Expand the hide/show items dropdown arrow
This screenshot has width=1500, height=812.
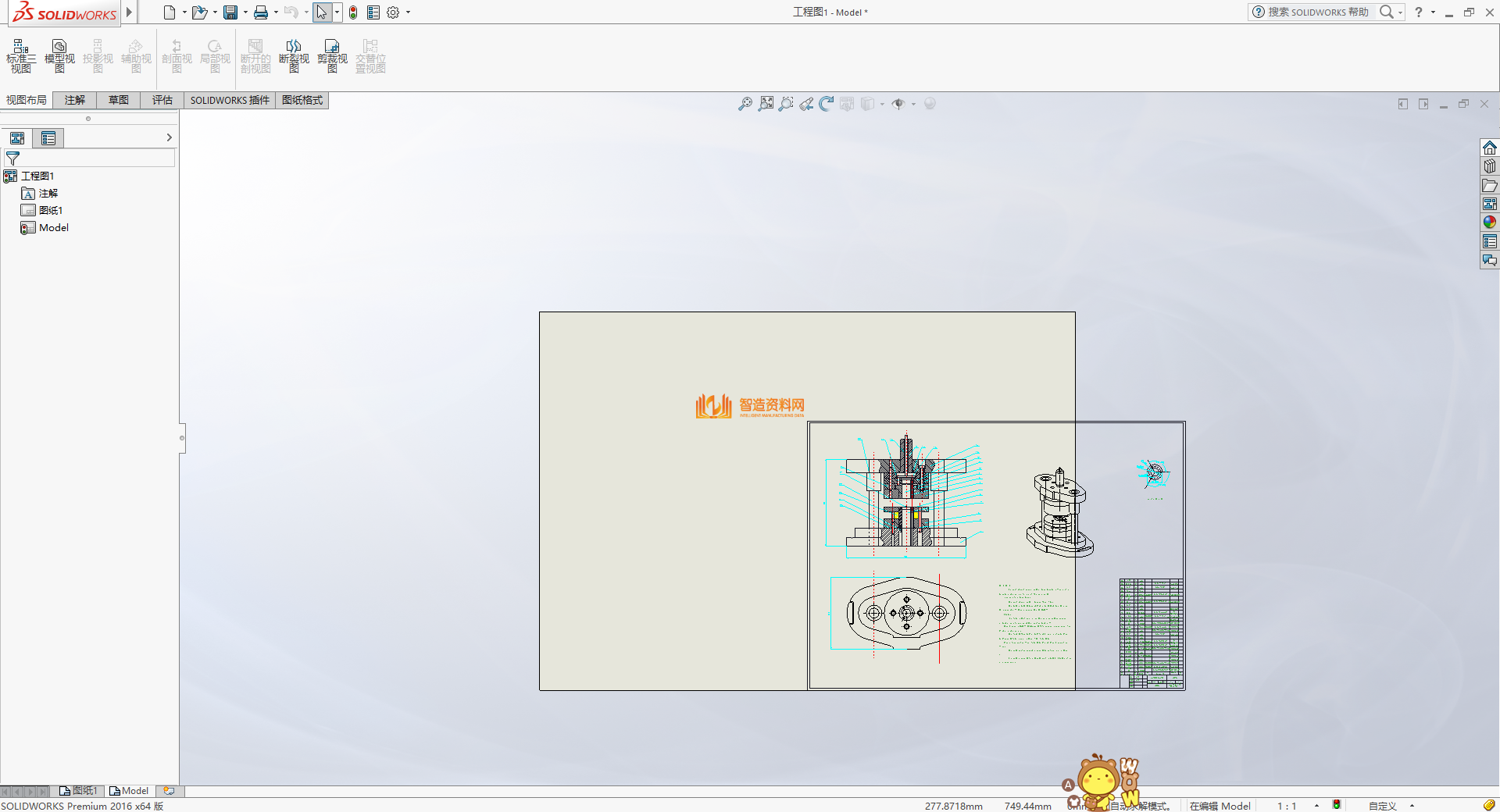[x=913, y=104]
